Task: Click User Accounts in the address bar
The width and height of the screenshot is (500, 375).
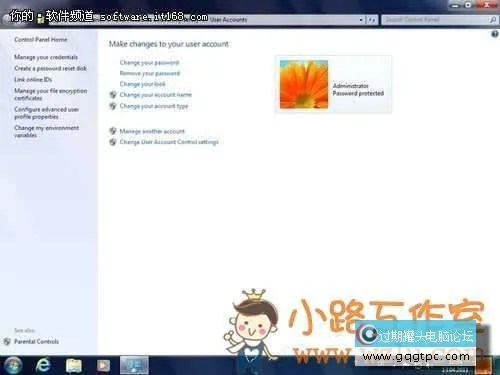Action: point(228,20)
